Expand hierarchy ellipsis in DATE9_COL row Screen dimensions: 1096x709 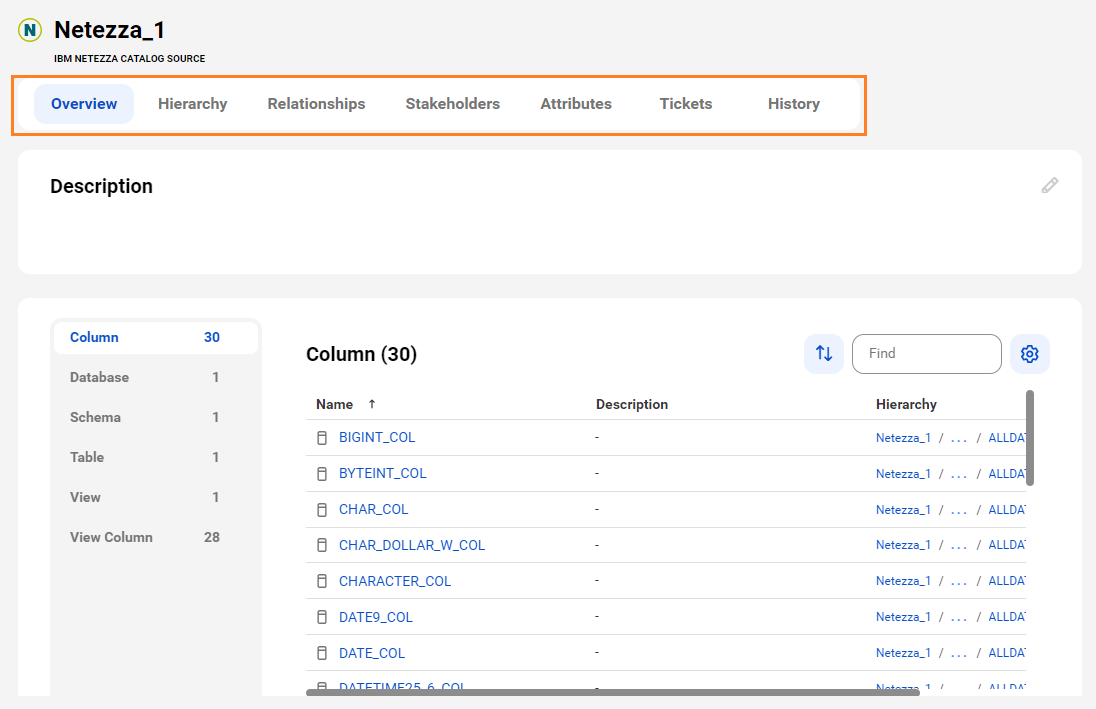click(959, 617)
